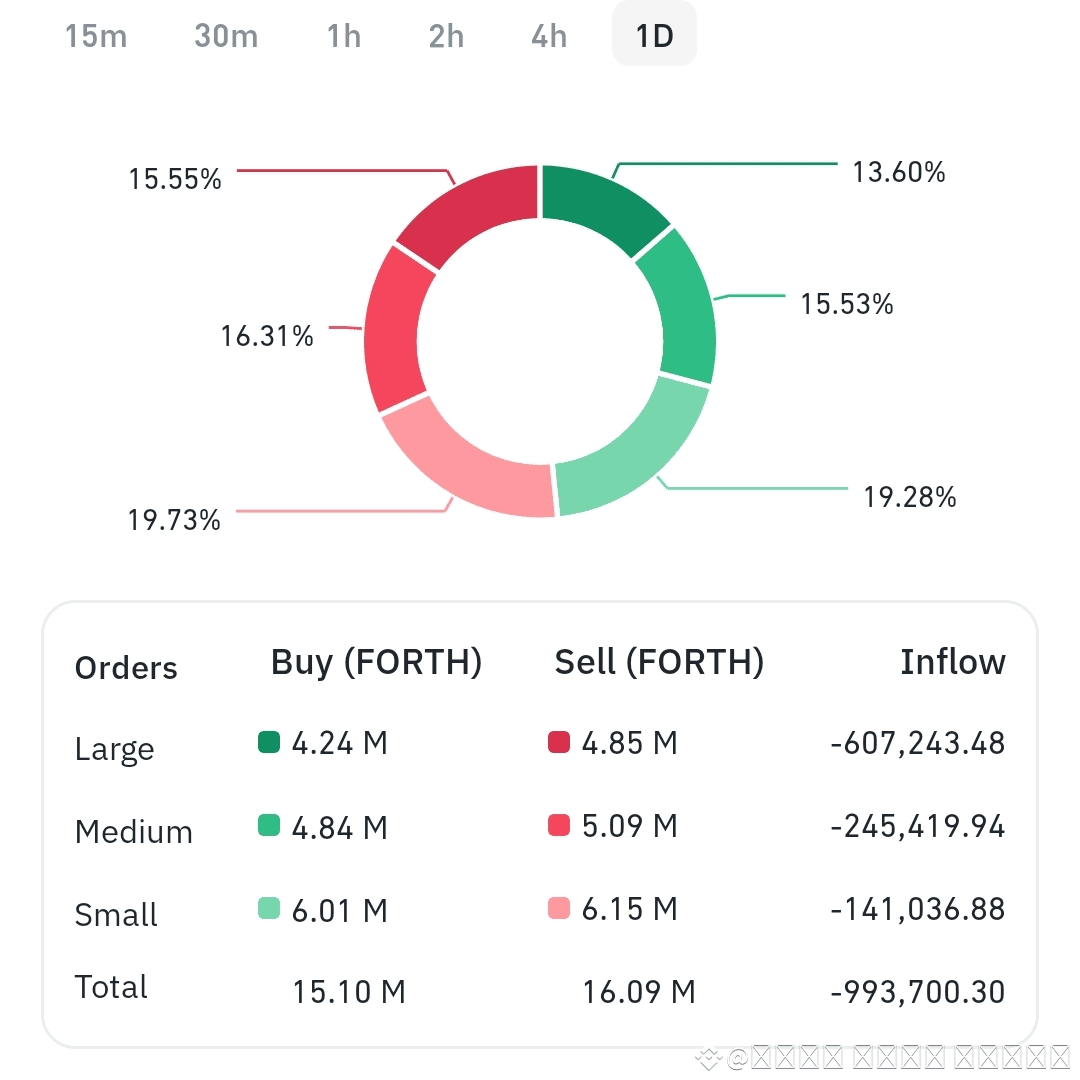Viewport: 1080px width, 1080px height.
Task: Click the Total inflow value -993,700.30
Action: (914, 992)
